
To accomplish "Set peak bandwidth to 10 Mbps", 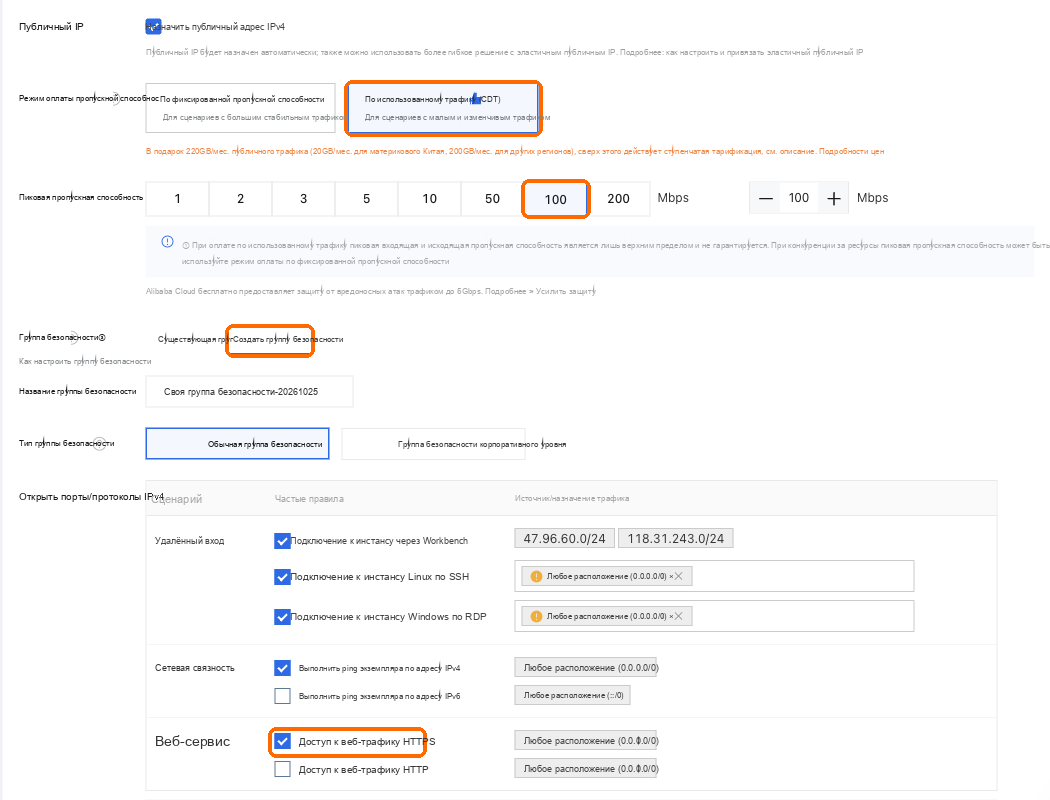I will point(429,199).
